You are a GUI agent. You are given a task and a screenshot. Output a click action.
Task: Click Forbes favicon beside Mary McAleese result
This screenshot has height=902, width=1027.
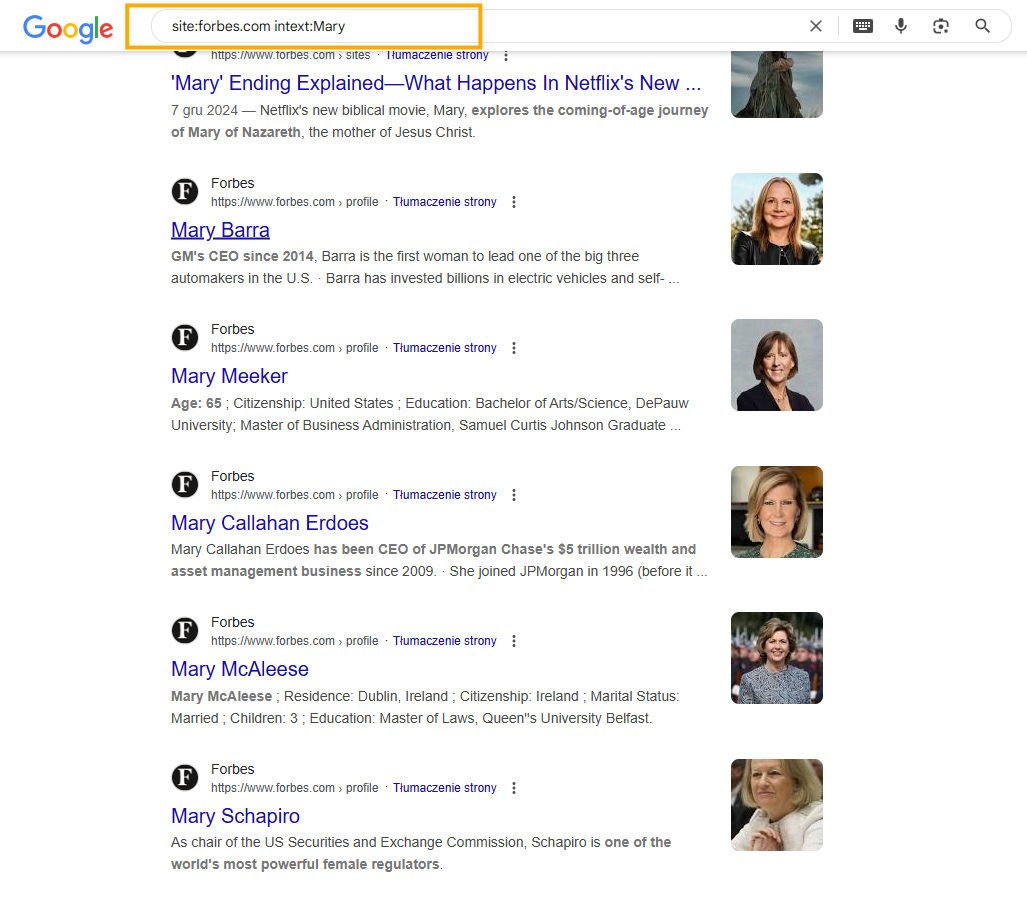pos(185,631)
